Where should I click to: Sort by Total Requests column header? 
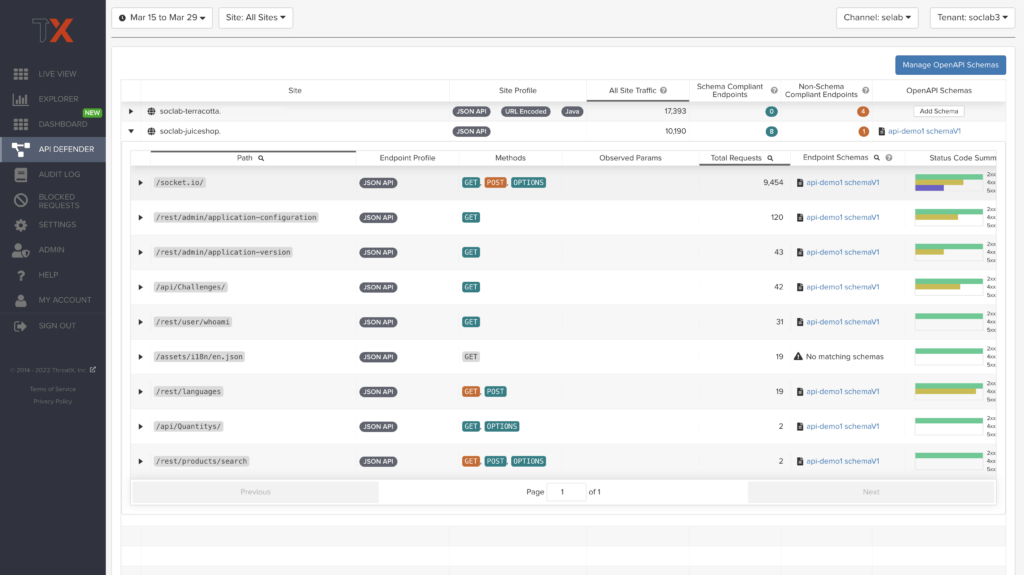click(x=735, y=158)
